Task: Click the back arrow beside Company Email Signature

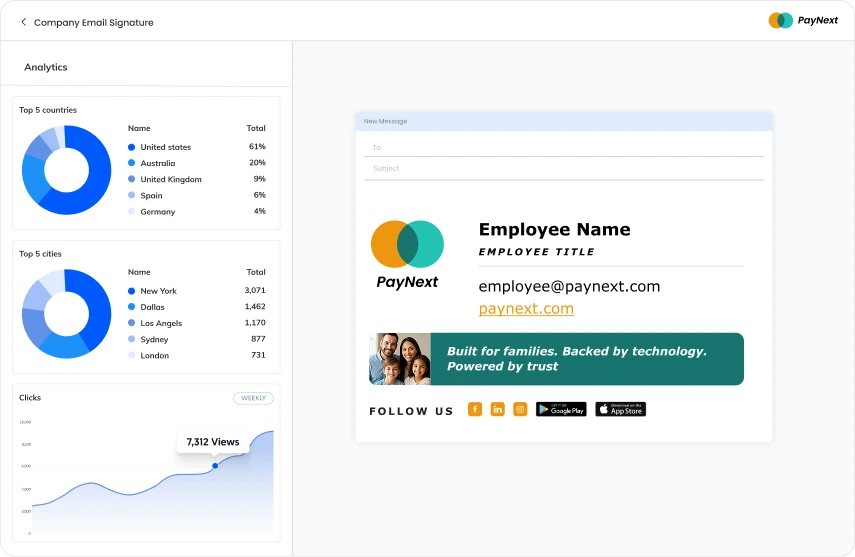Action: (24, 22)
